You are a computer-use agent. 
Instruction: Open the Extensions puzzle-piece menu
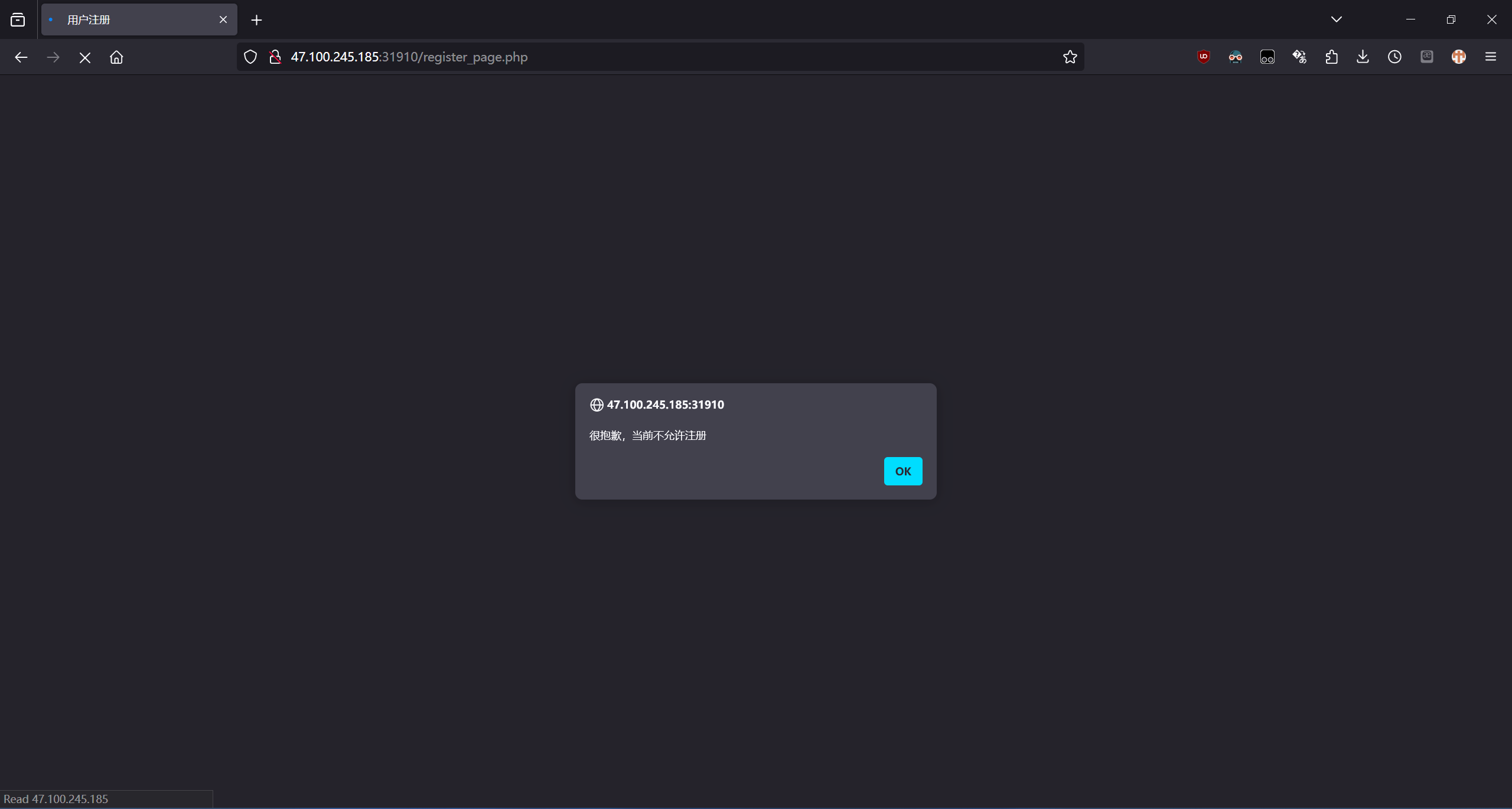coord(1331,57)
